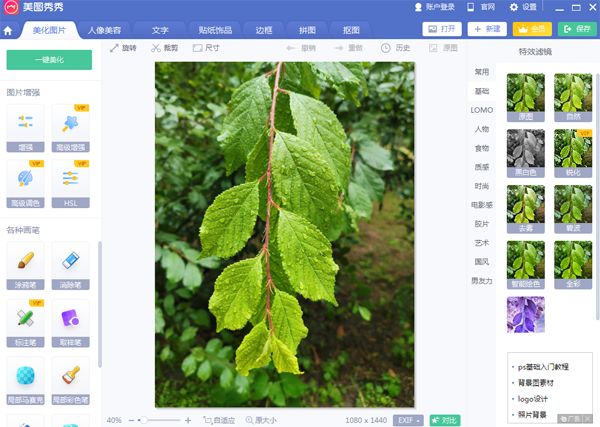This screenshot has width=600, height=427.
Task: Select the 常用 filter category
Action: pos(482,72)
